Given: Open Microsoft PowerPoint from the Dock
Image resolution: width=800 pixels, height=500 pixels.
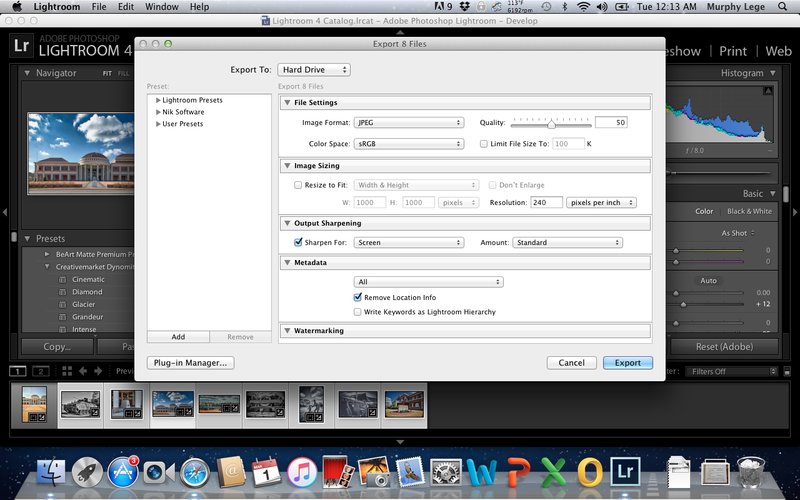Looking at the screenshot, I should coord(518,472).
